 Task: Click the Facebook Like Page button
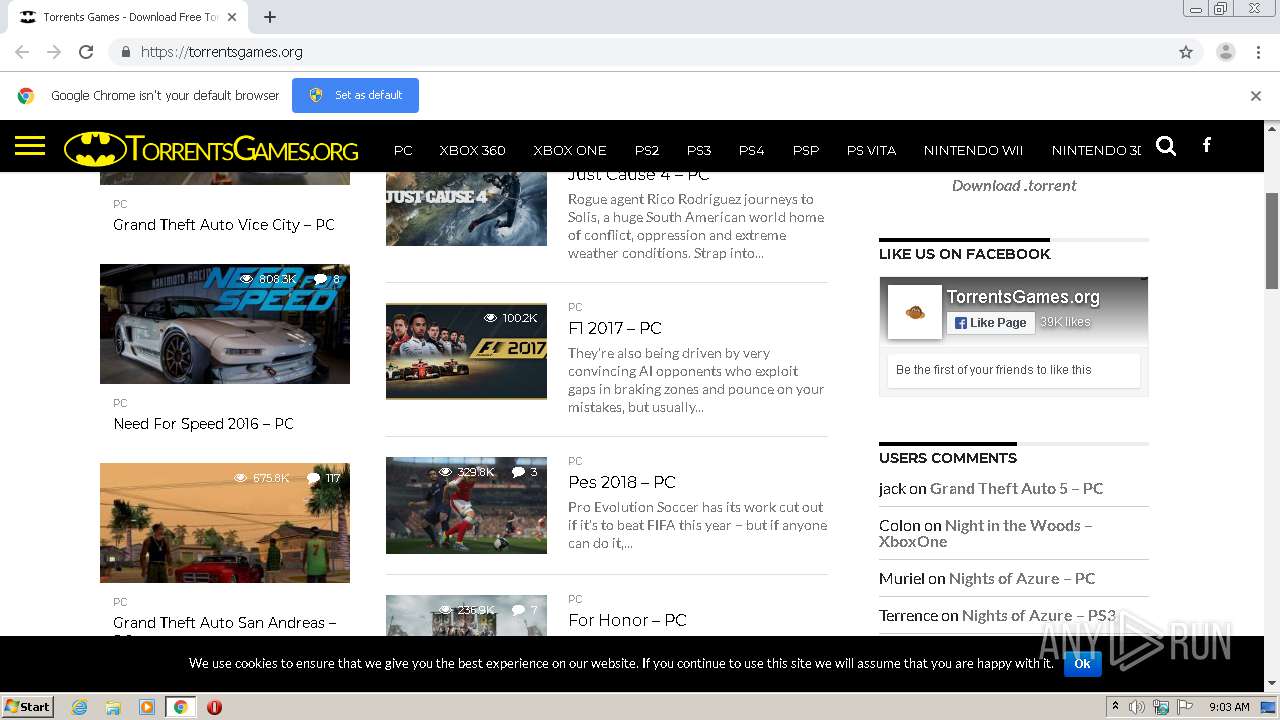990,323
